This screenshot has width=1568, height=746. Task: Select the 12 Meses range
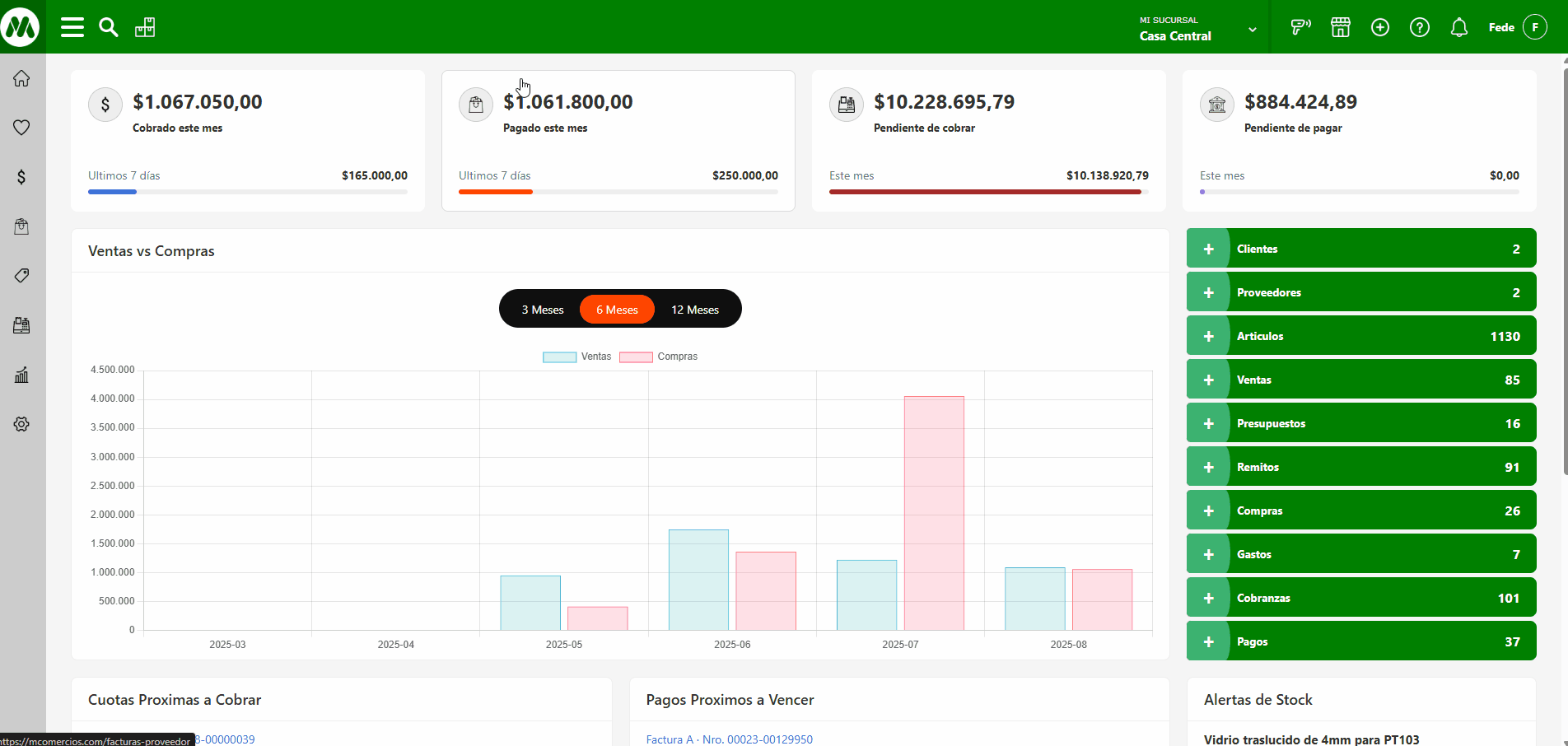694,310
